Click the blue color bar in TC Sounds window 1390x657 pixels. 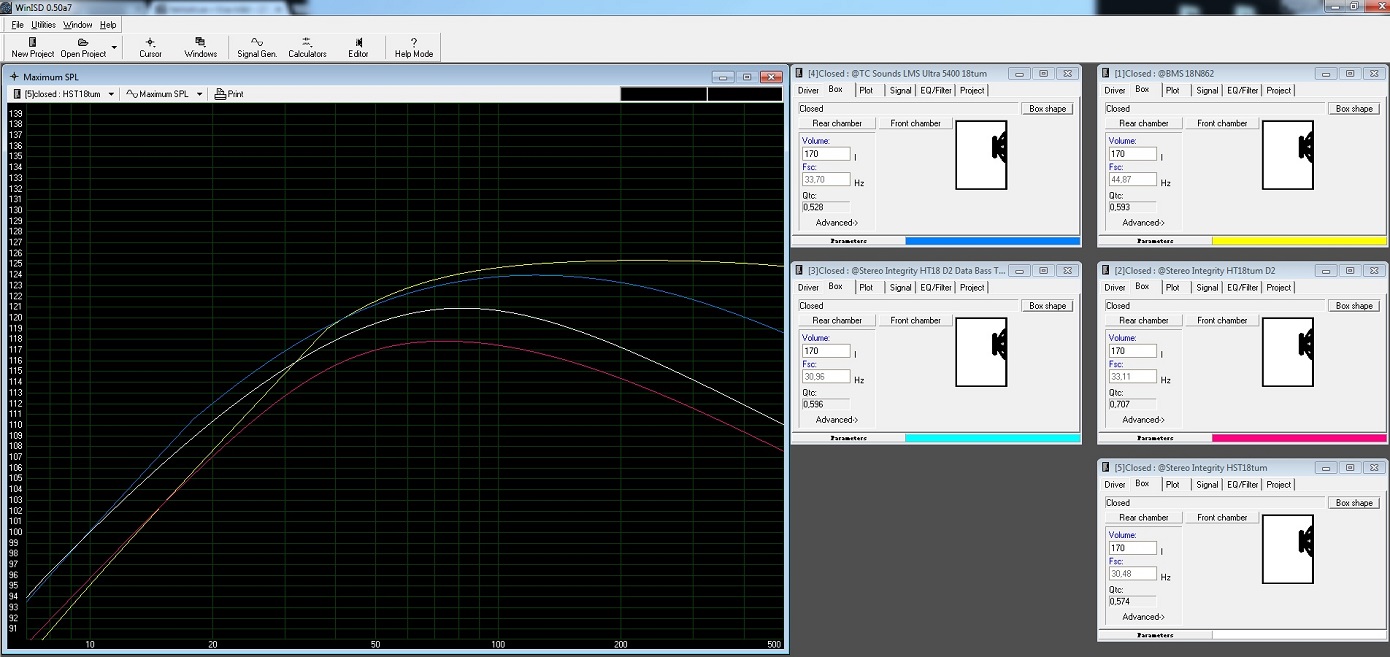(x=992, y=241)
